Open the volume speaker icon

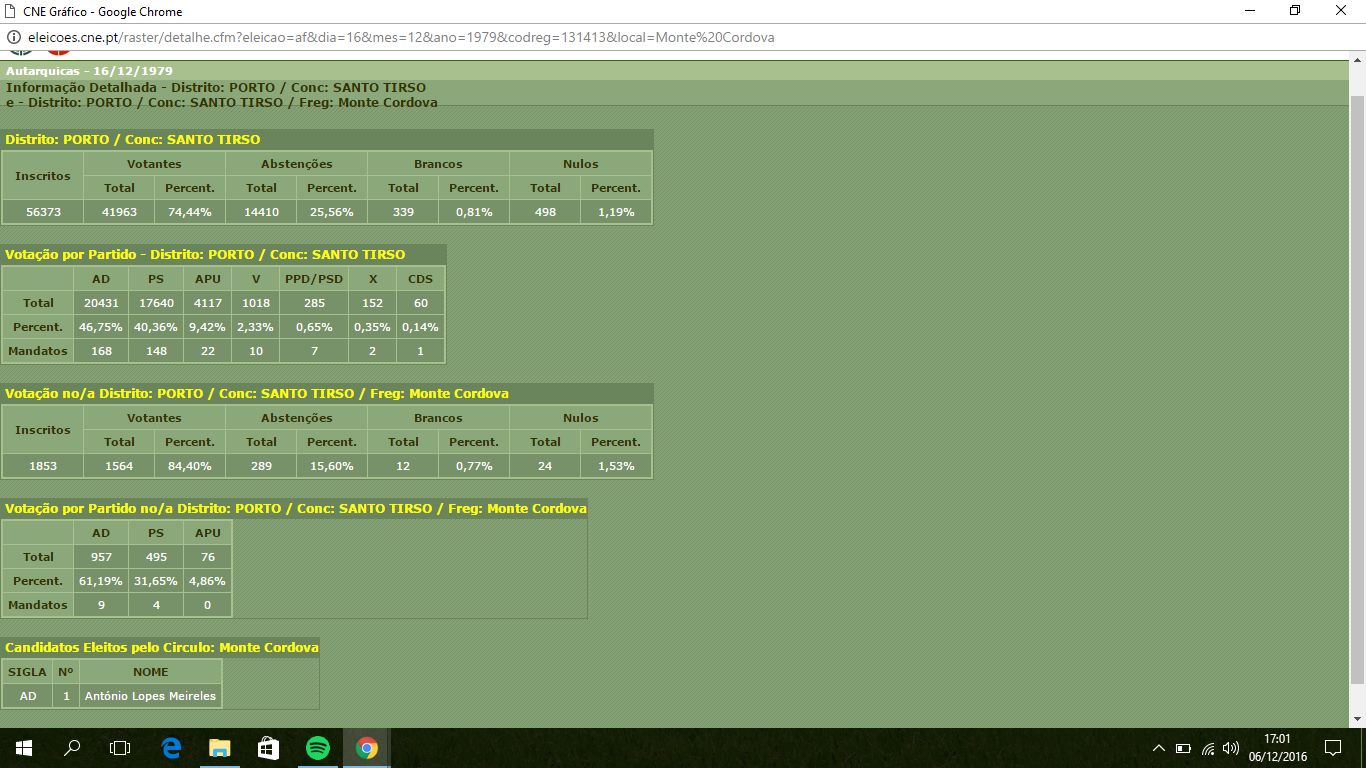pyautogui.click(x=1231, y=748)
